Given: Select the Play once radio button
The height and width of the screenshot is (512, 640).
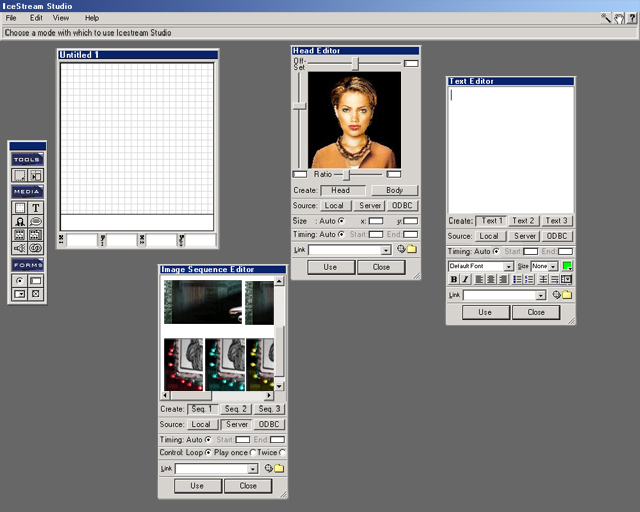Looking at the screenshot, I should (252, 452).
